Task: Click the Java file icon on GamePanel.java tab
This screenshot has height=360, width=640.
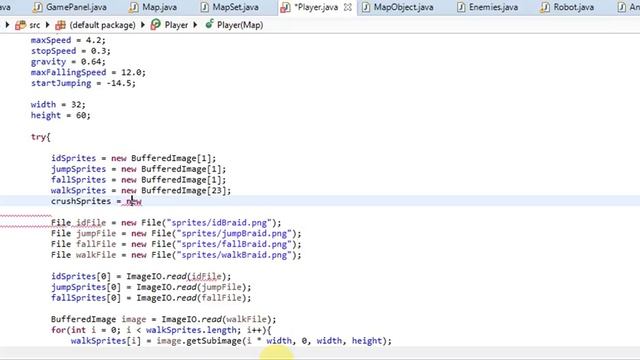Action: [x=38, y=7]
